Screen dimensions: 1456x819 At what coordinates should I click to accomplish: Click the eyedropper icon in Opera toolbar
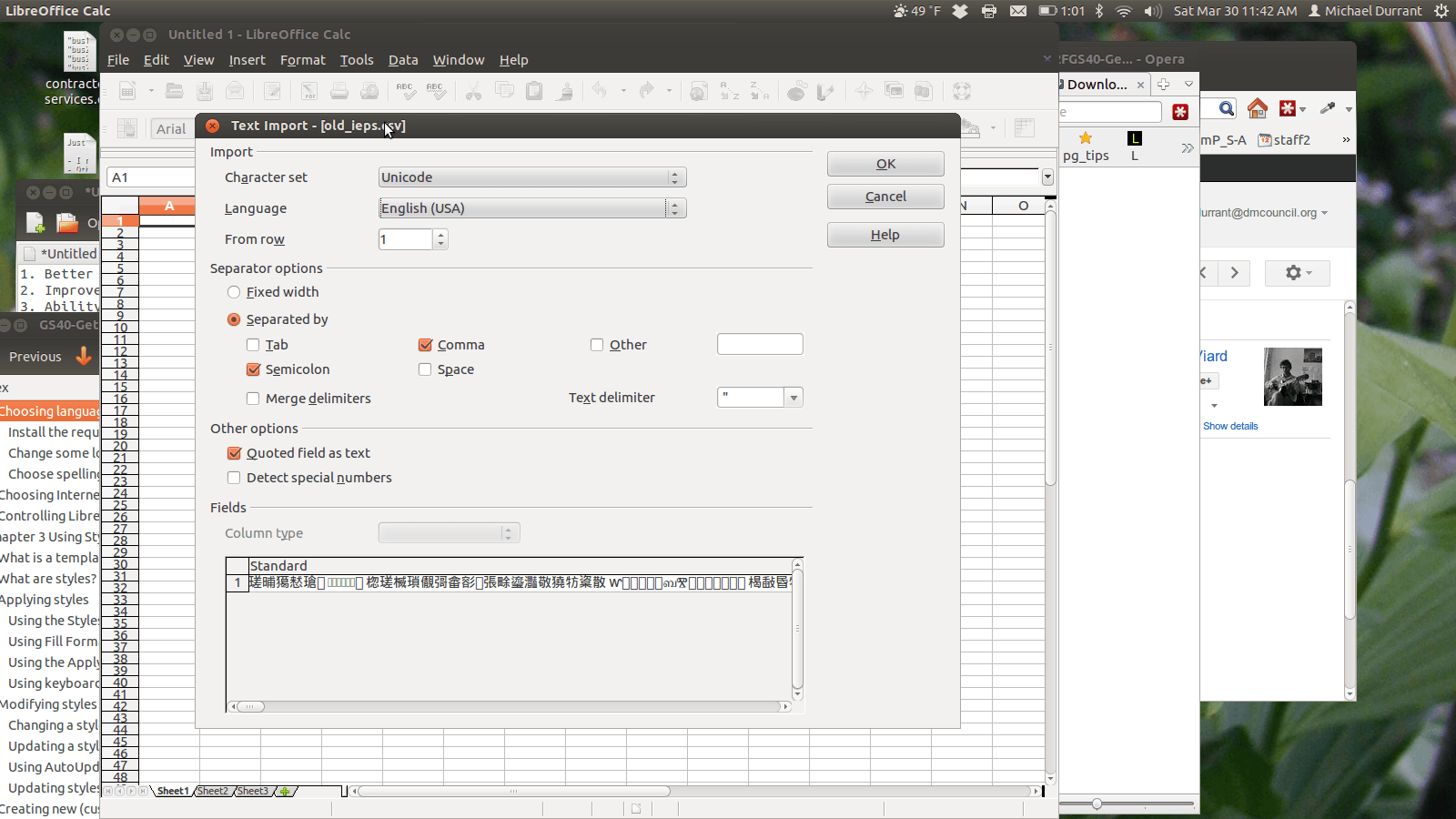[x=1328, y=108]
